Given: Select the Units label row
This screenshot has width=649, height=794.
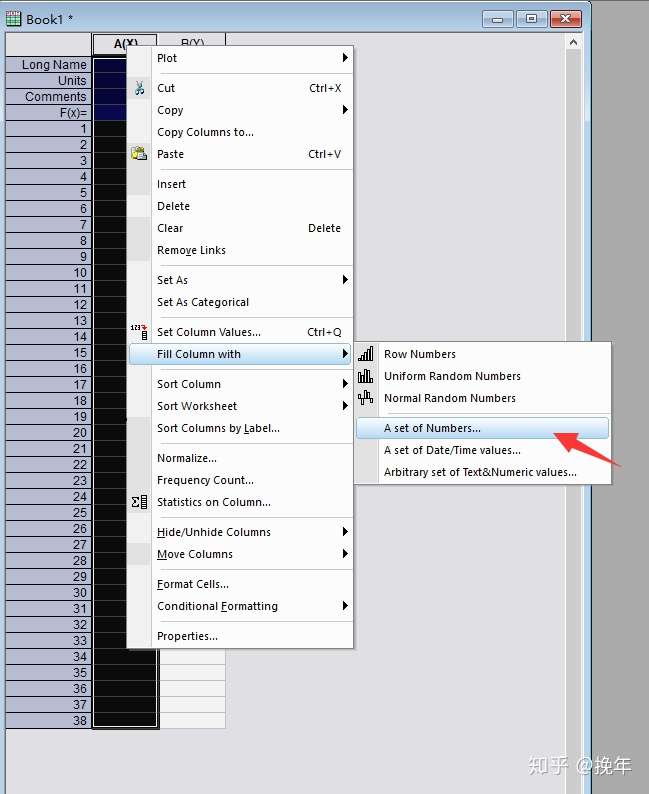Looking at the screenshot, I should (x=49, y=81).
